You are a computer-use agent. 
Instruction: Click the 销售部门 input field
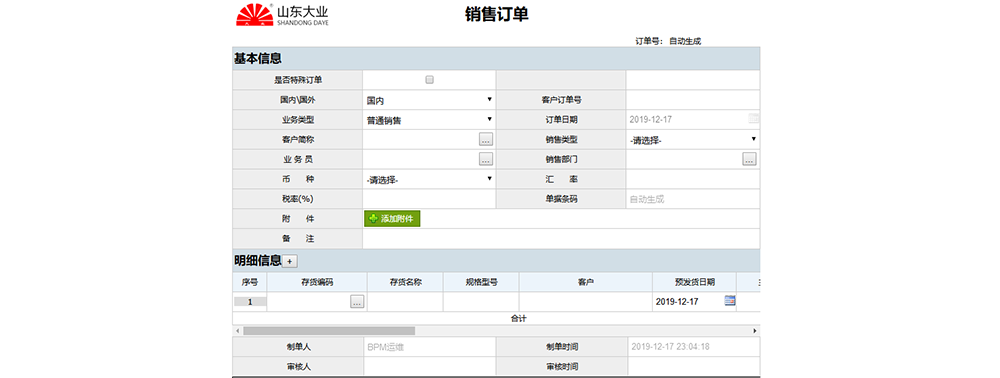pyautogui.click(x=684, y=159)
